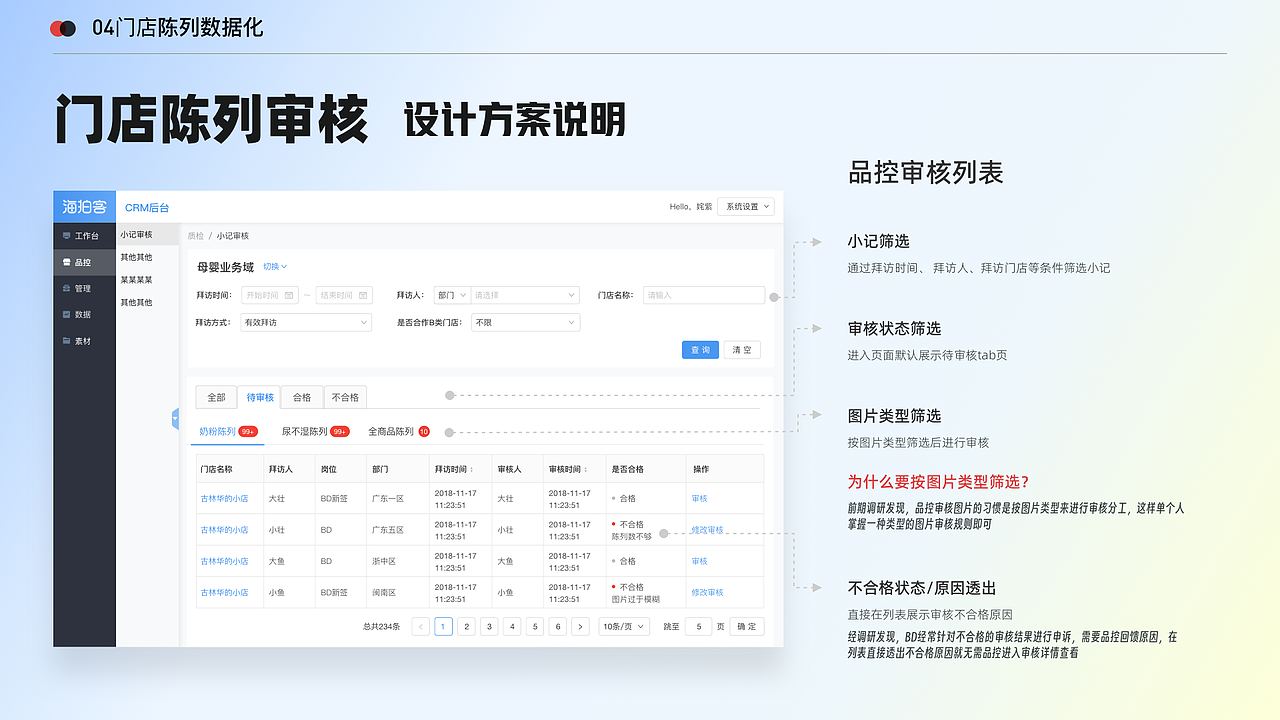This screenshot has width=1280, height=720.
Task: Select 尿不湿陈列 image type tab
Action: tap(315, 432)
